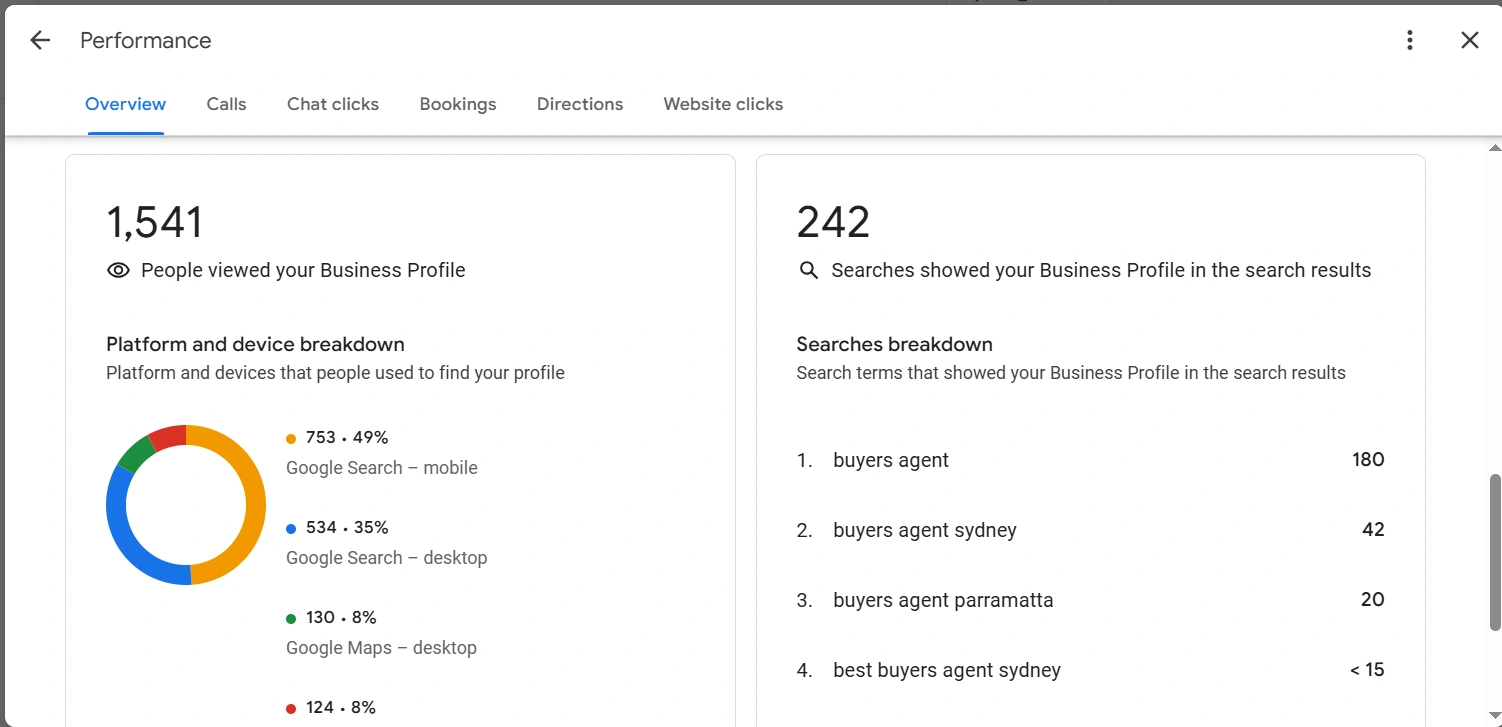Click the red legend dot at the bottom
The height and width of the screenshot is (727, 1502).
[290, 707]
